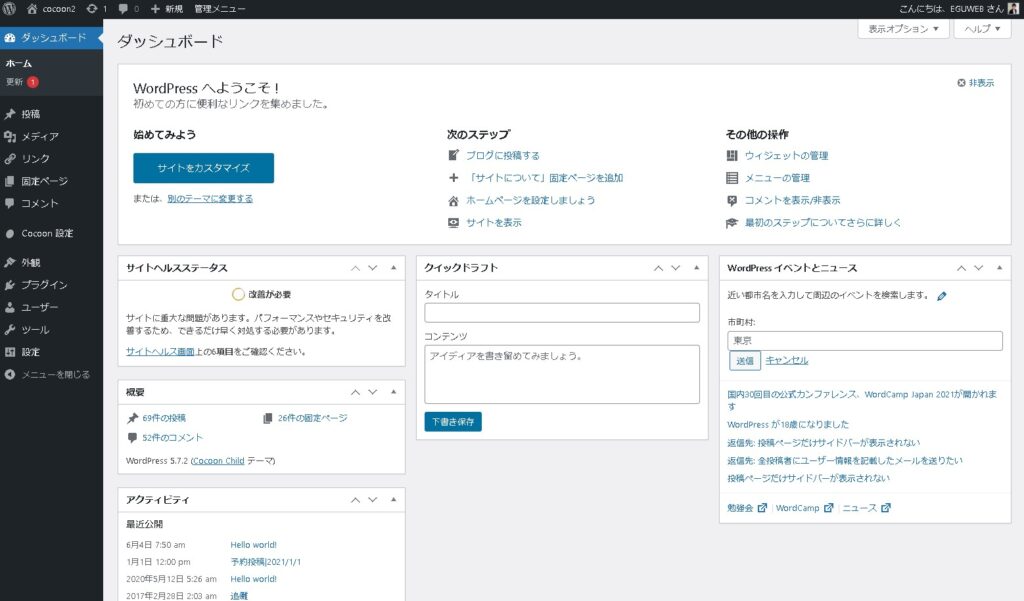
Task: Click the EGUWEB user avatar
Action: [1013, 8]
